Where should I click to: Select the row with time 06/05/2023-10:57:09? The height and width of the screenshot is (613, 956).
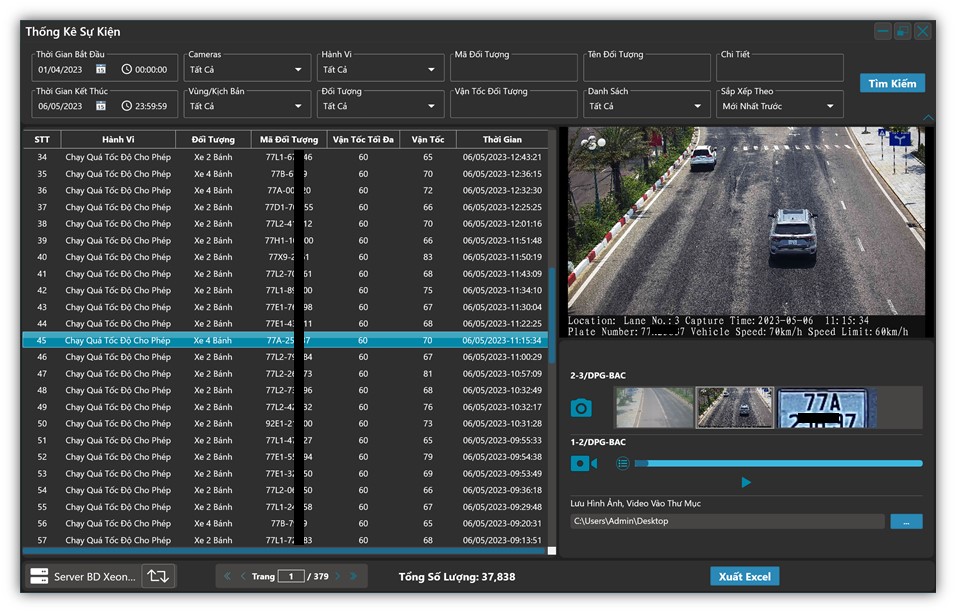pyautogui.click(x=285, y=374)
